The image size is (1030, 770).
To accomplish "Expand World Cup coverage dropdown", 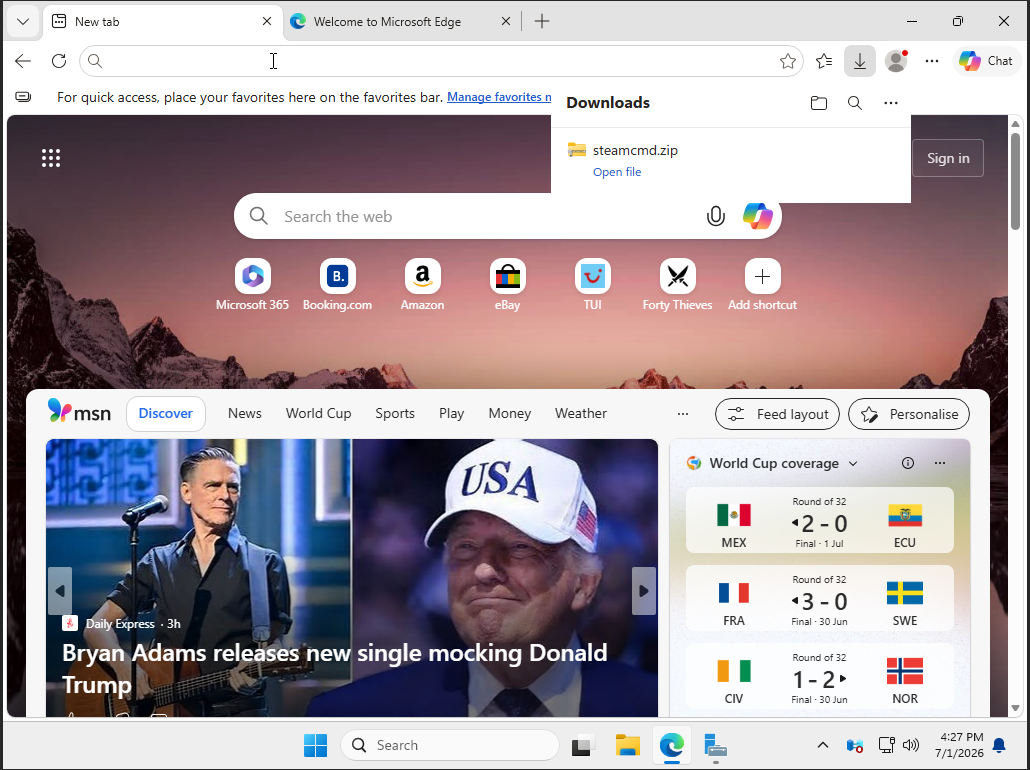I will 853,463.
